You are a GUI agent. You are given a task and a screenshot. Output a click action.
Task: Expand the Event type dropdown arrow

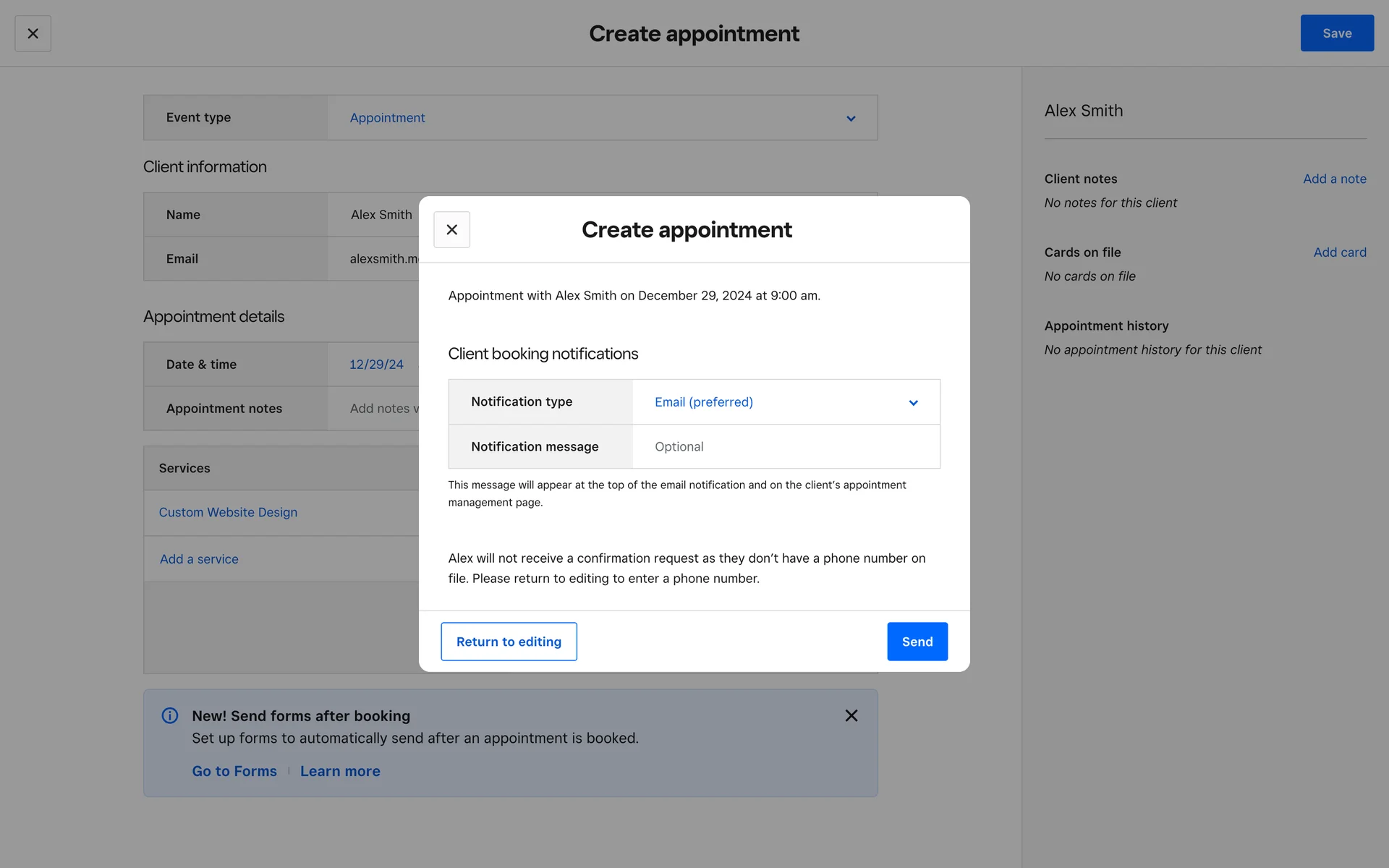tap(851, 119)
